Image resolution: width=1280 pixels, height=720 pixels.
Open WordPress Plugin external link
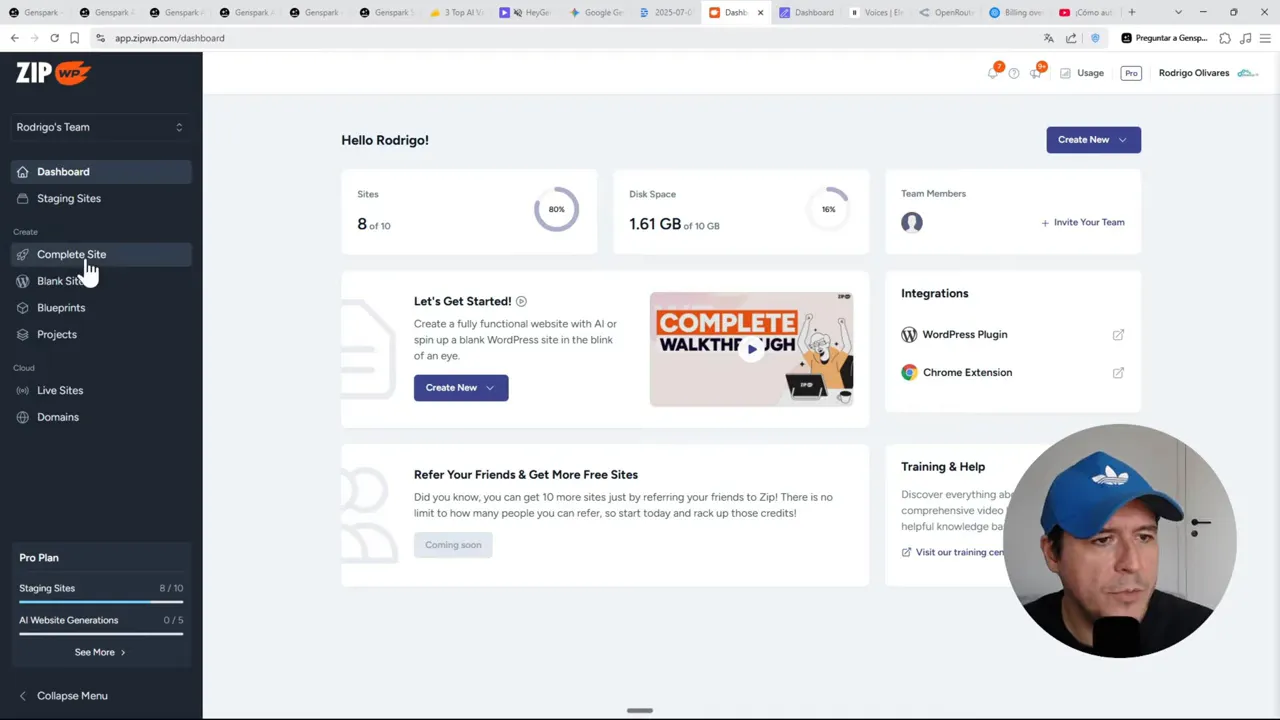(1118, 334)
